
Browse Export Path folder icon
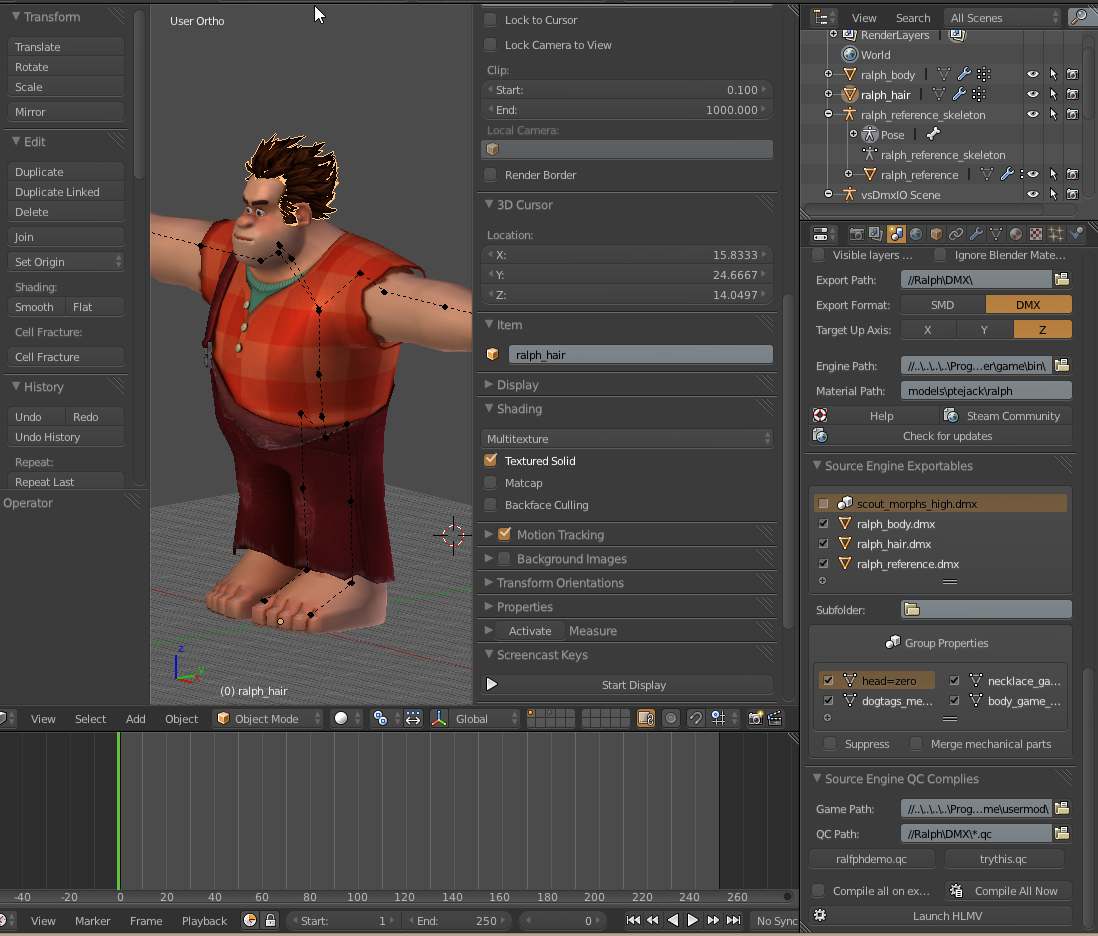coord(1062,279)
